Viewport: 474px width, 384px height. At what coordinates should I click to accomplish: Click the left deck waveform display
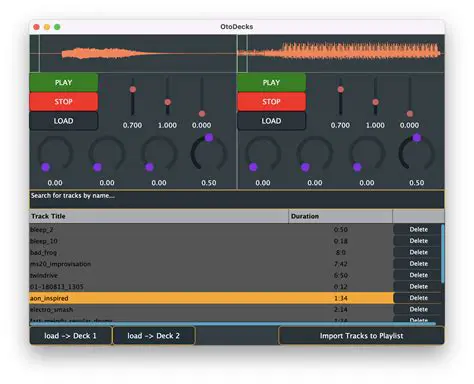pos(133,54)
